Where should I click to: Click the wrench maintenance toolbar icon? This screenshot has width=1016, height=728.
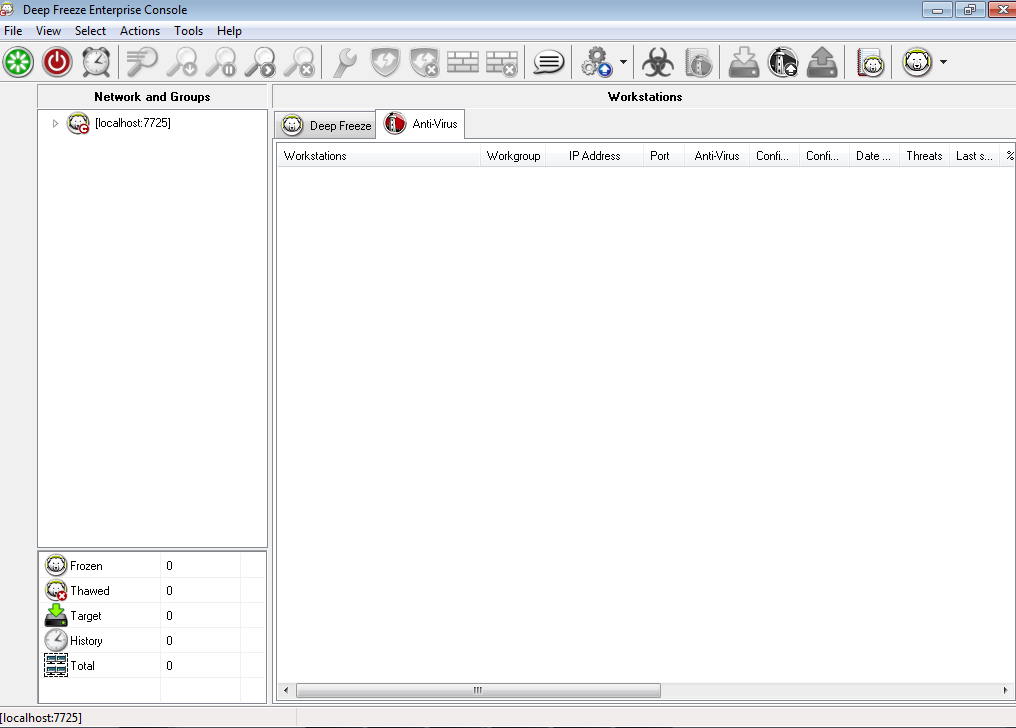(x=345, y=62)
